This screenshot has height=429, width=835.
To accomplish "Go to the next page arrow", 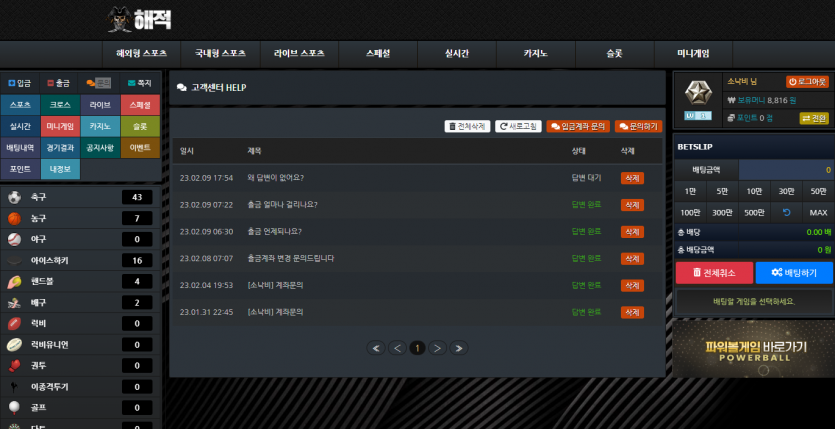I will pyautogui.click(x=437, y=348).
